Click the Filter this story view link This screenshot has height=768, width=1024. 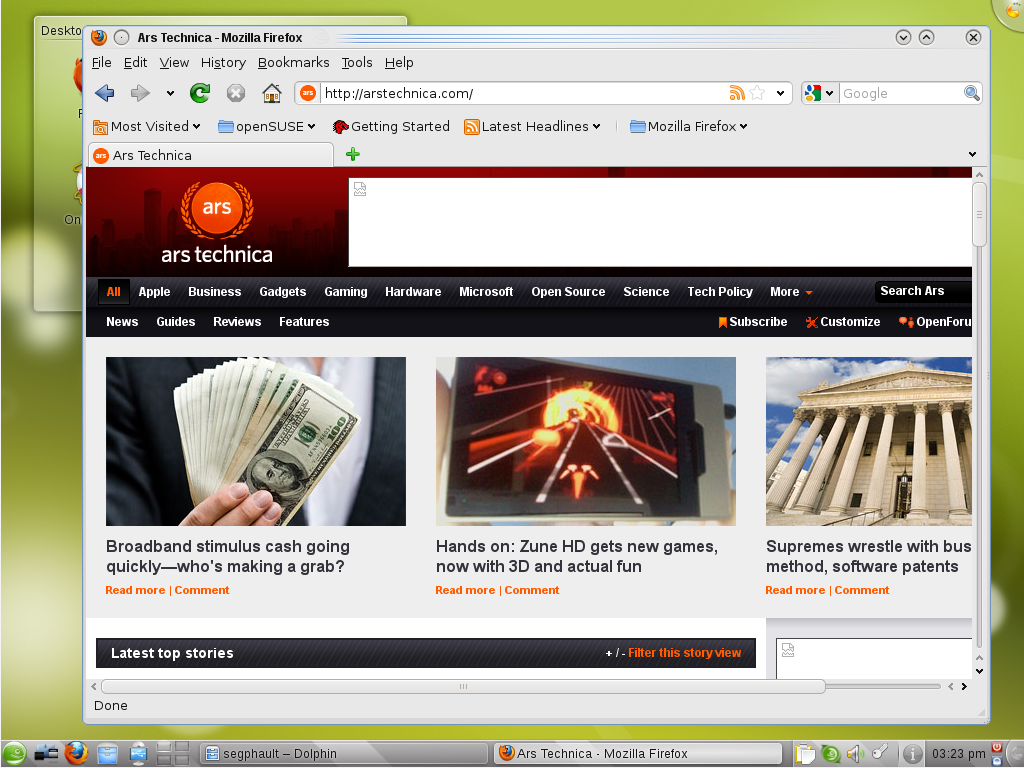[x=684, y=653]
